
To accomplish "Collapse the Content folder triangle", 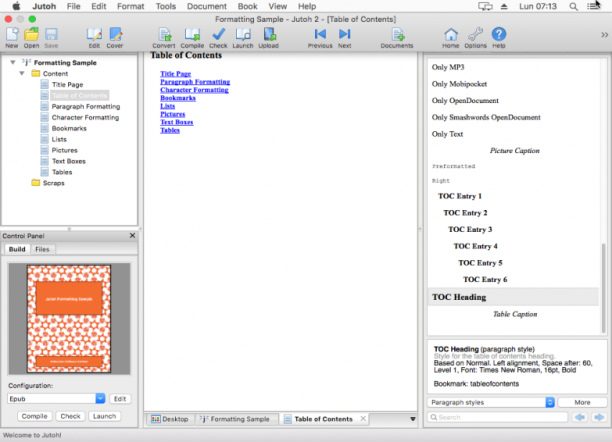I will [22, 73].
